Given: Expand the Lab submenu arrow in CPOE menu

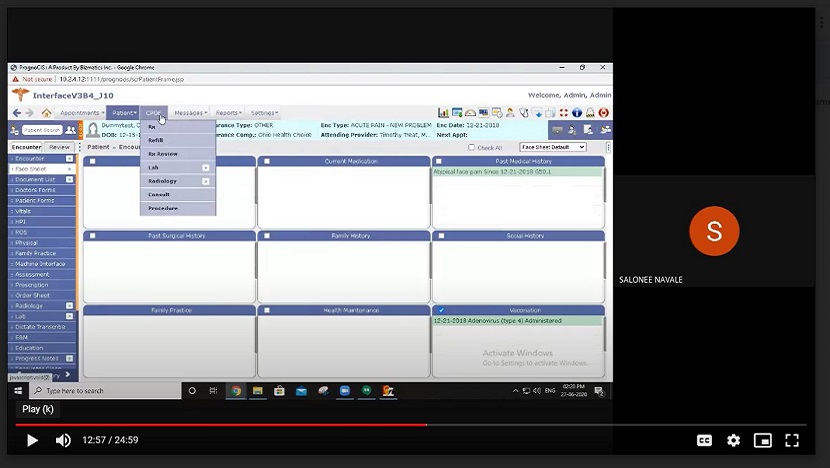Looking at the screenshot, I should 205,168.
